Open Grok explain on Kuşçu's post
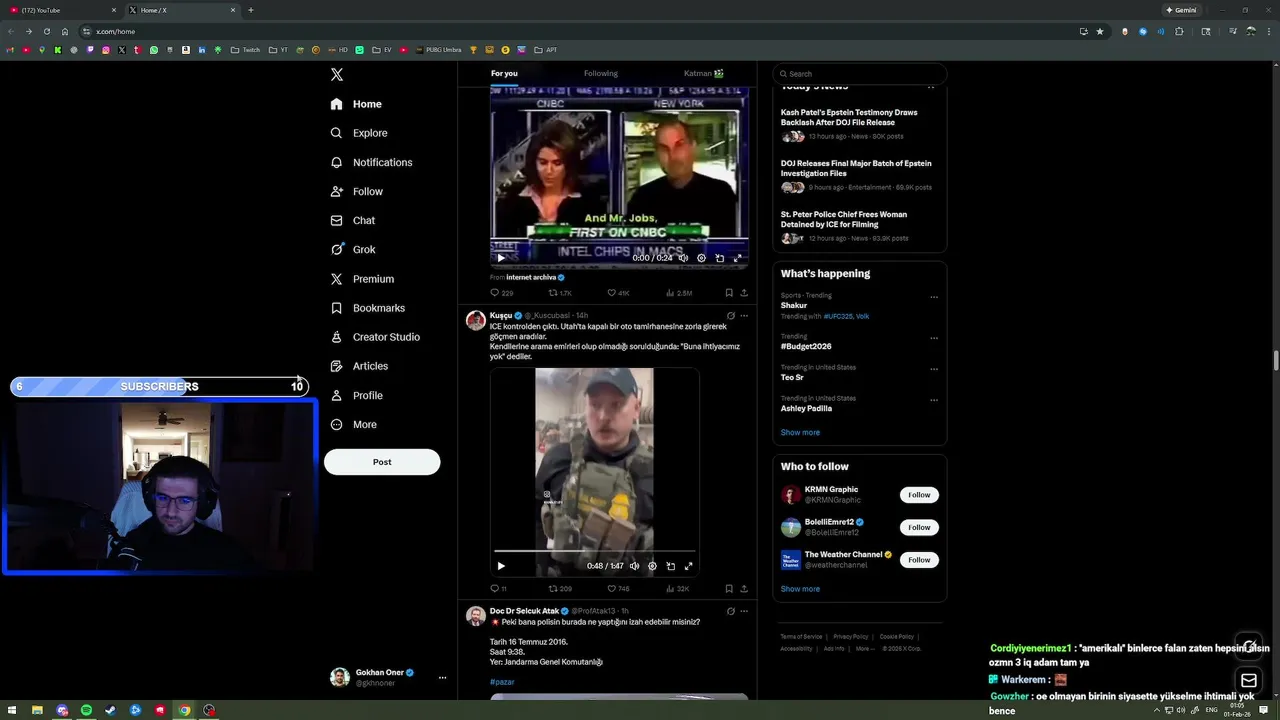 pos(731,316)
